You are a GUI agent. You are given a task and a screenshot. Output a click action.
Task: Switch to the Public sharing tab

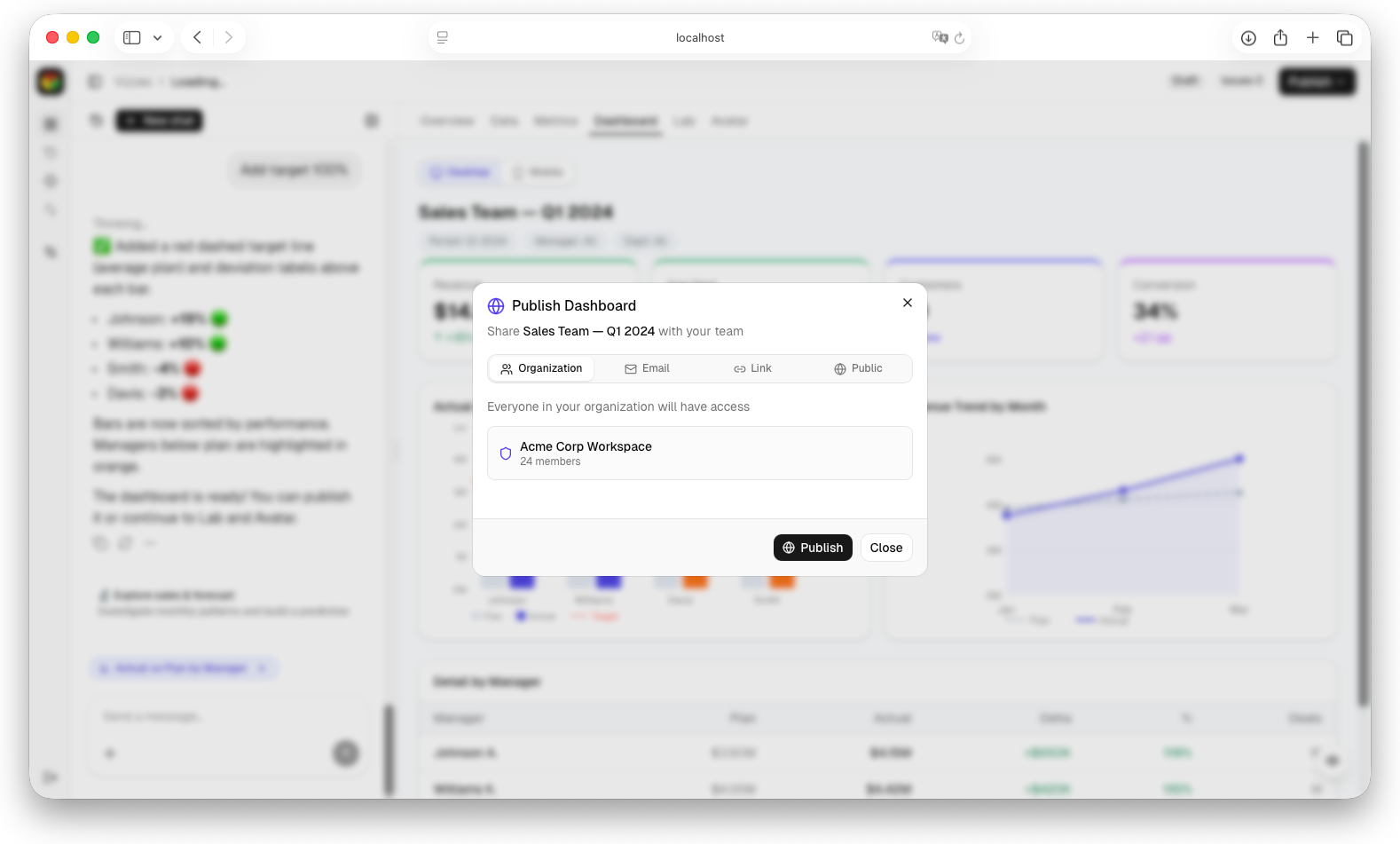858,368
